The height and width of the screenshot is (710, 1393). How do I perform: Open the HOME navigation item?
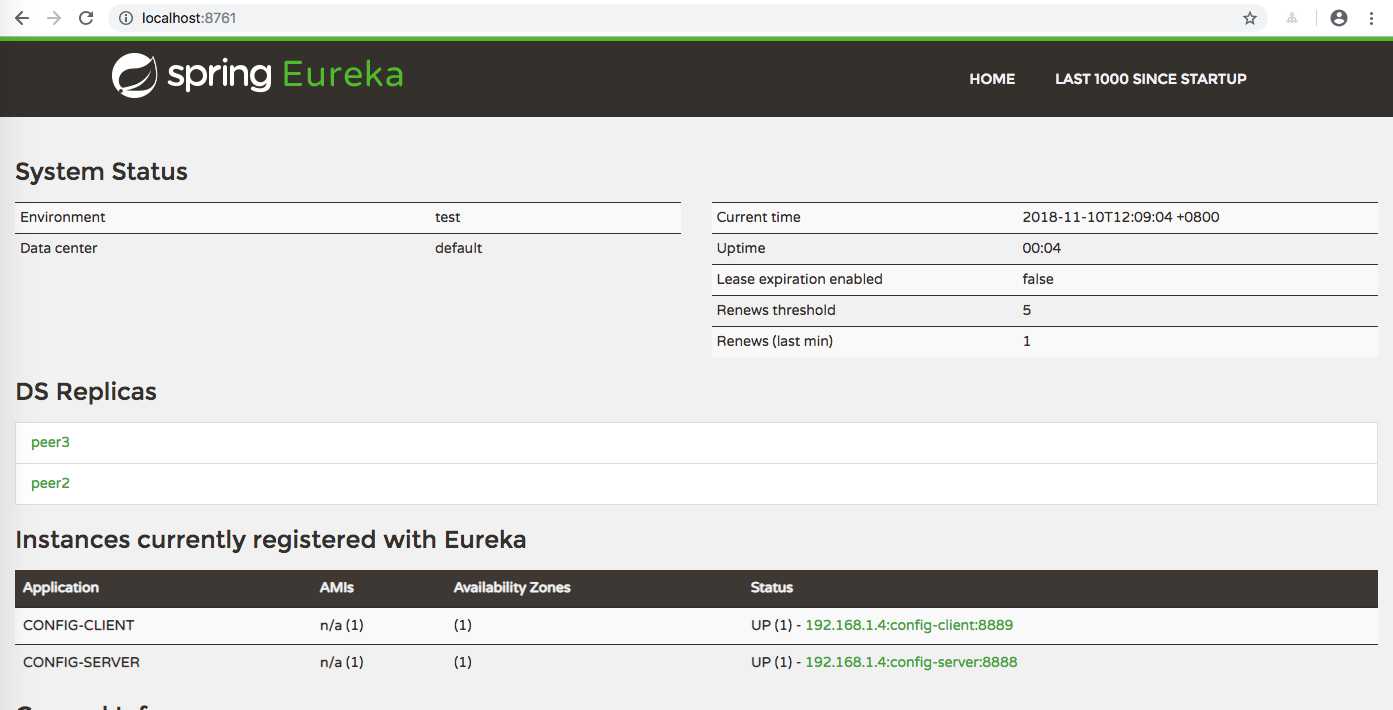point(992,79)
